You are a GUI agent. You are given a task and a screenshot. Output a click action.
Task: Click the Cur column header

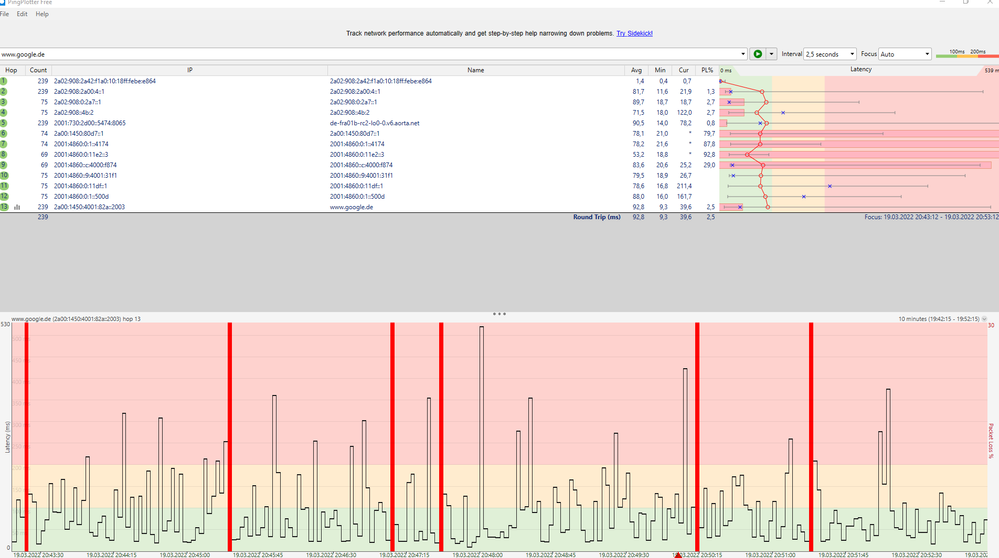pos(684,70)
